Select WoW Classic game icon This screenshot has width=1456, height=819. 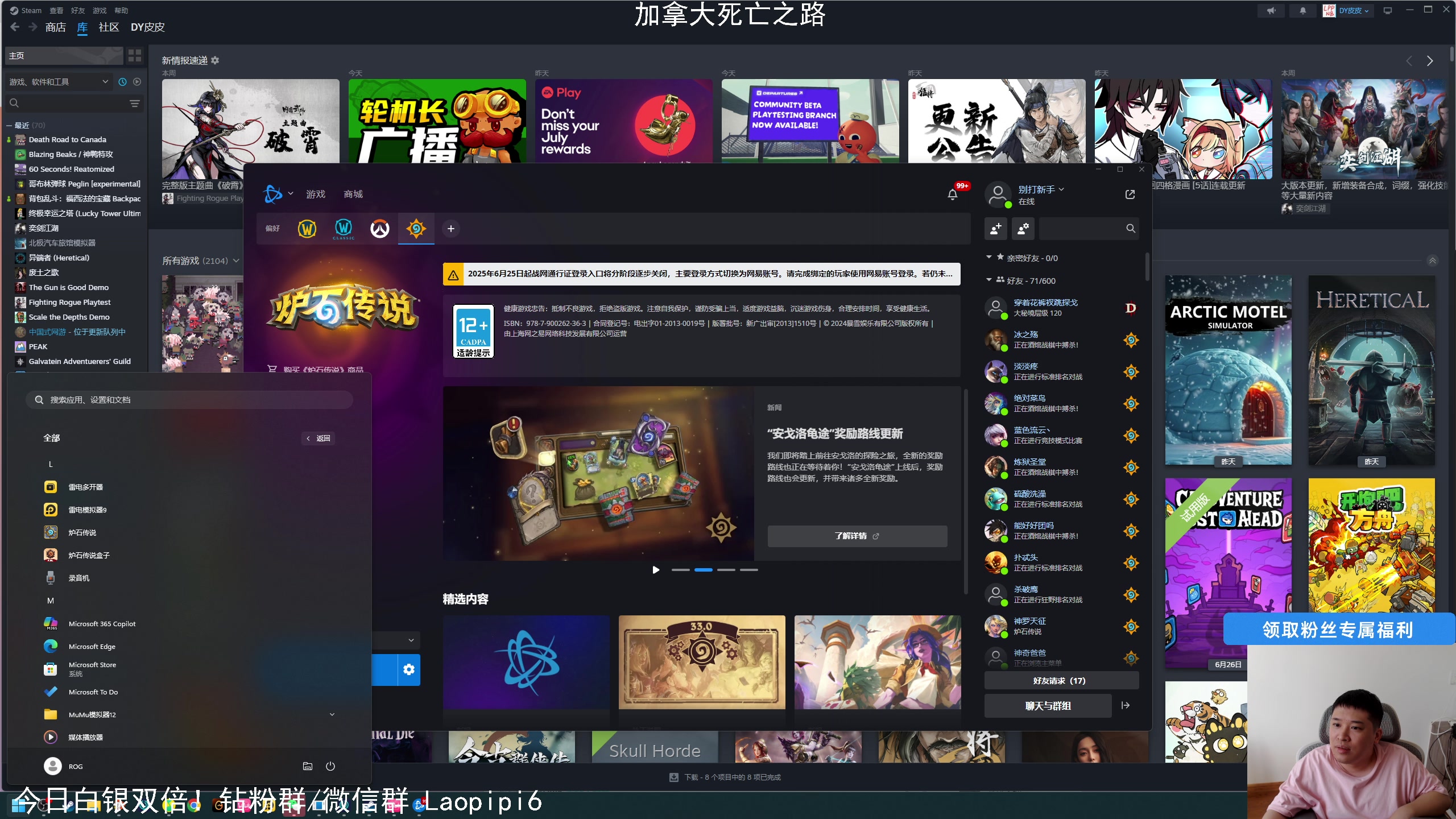(344, 229)
